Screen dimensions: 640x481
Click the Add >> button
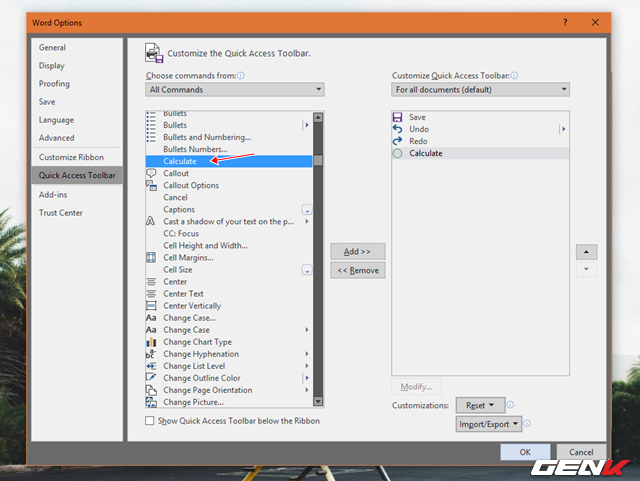(x=358, y=252)
